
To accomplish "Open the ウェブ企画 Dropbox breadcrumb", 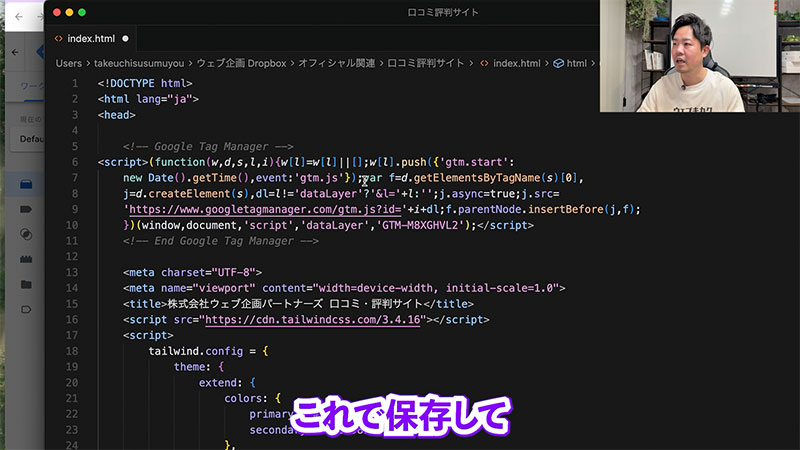I will point(241,63).
